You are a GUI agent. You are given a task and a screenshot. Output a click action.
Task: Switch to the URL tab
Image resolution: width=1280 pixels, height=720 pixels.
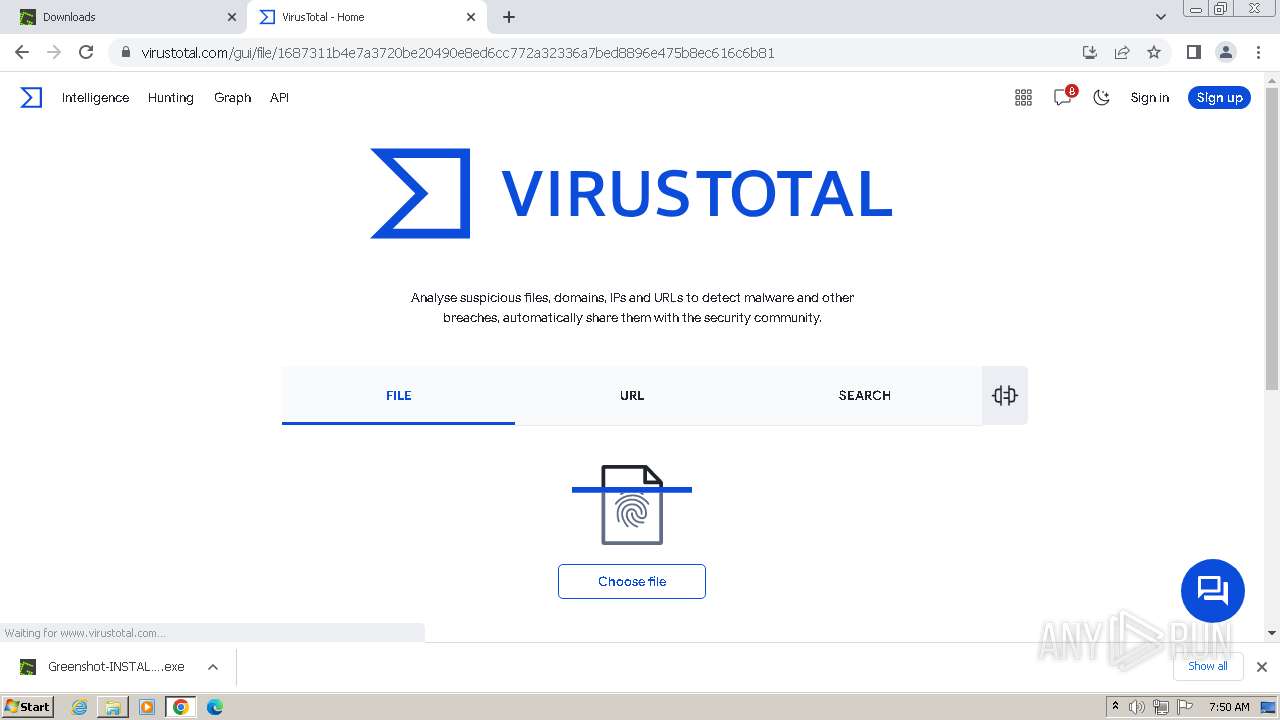(x=632, y=395)
